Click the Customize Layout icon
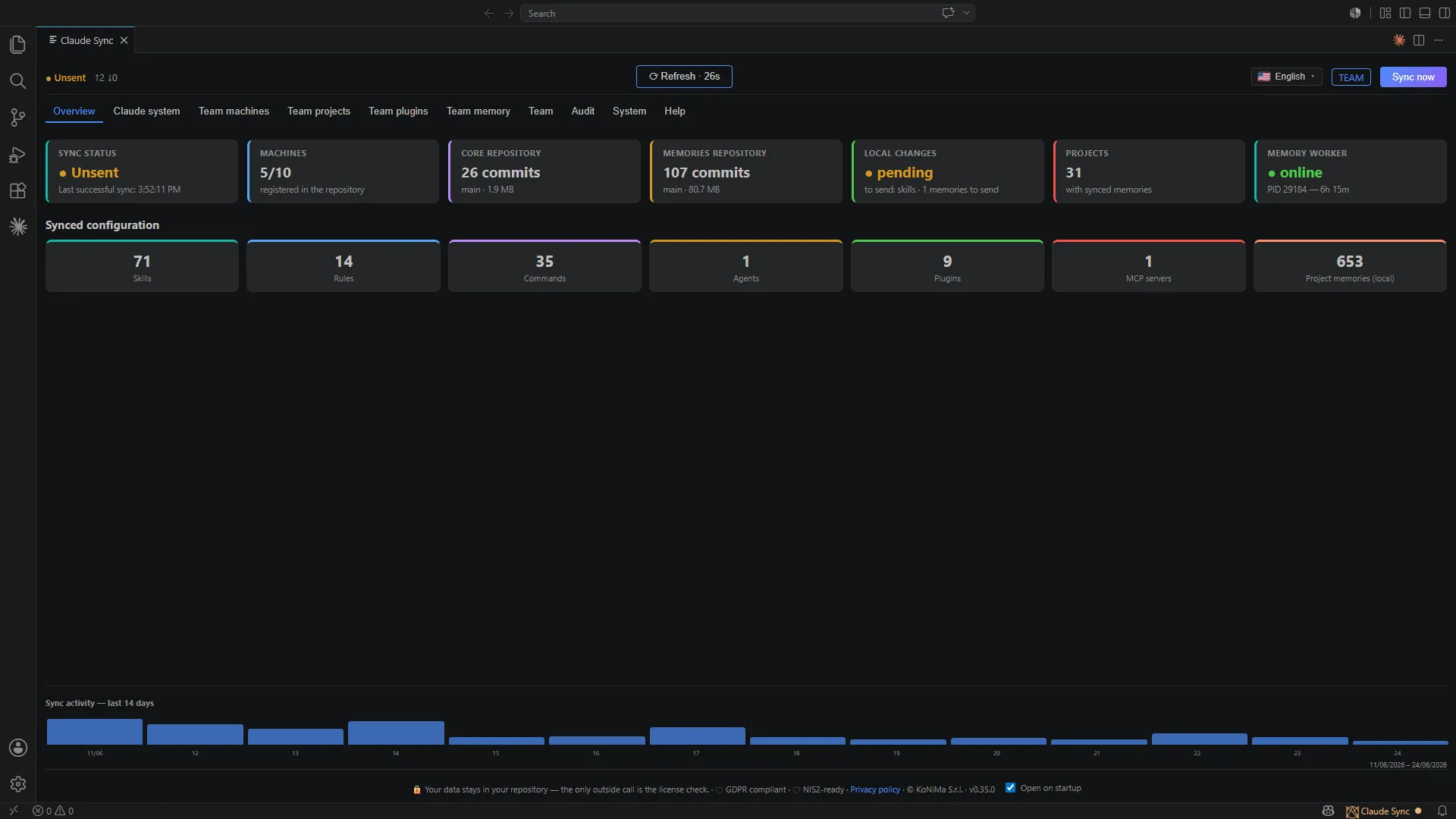This screenshot has height=819, width=1456. [x=1385, y=13]
